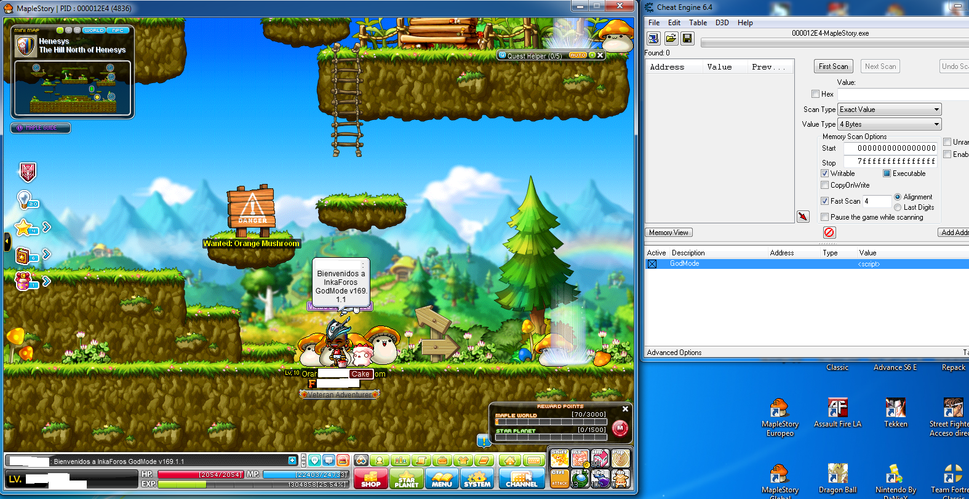Click the Assault Fire LA desktop icon

click(x=837, y=412)
